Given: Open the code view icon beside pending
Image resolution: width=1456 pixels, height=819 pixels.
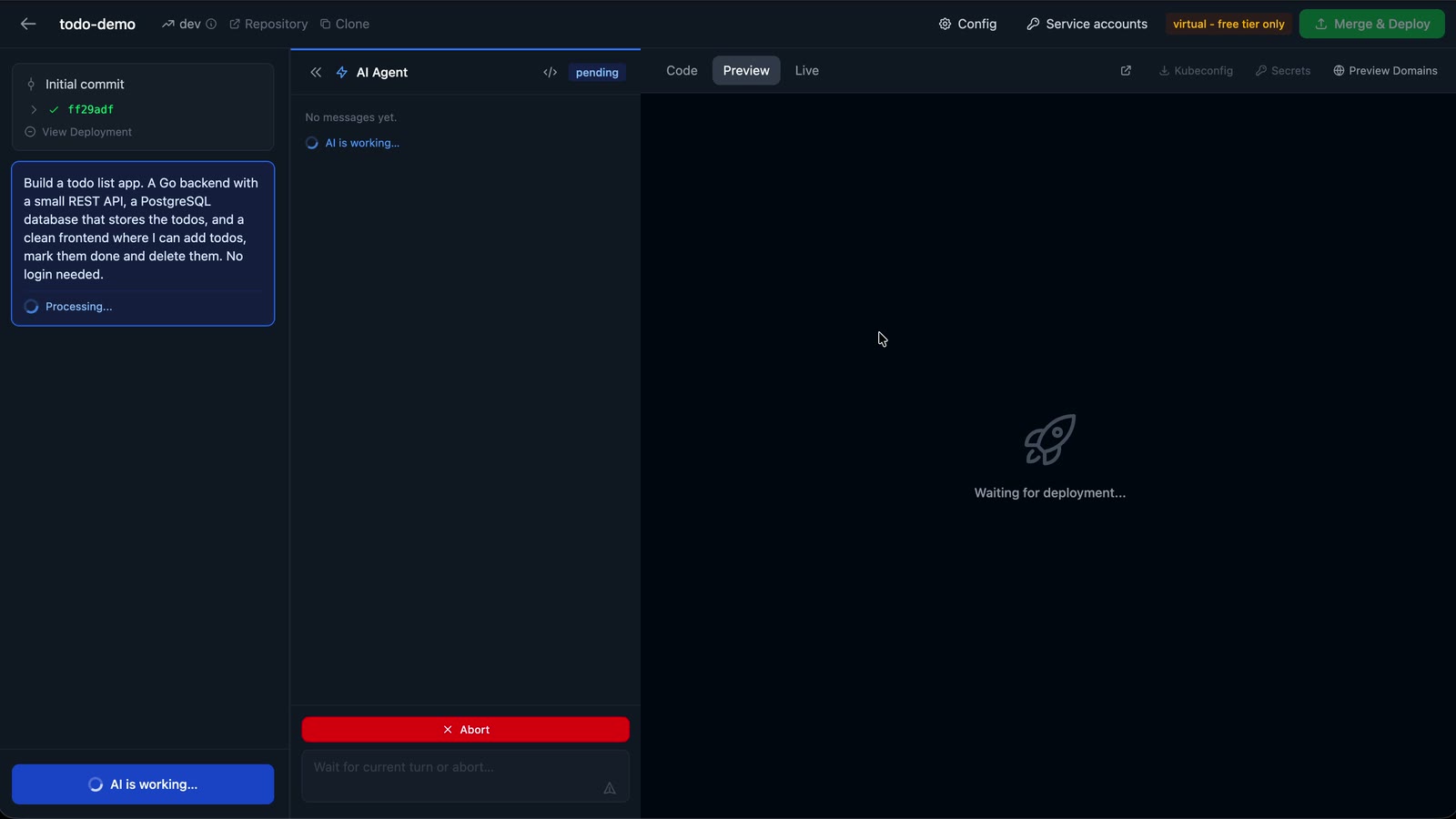Looking at the screenshot, I should tap(550, 73).
